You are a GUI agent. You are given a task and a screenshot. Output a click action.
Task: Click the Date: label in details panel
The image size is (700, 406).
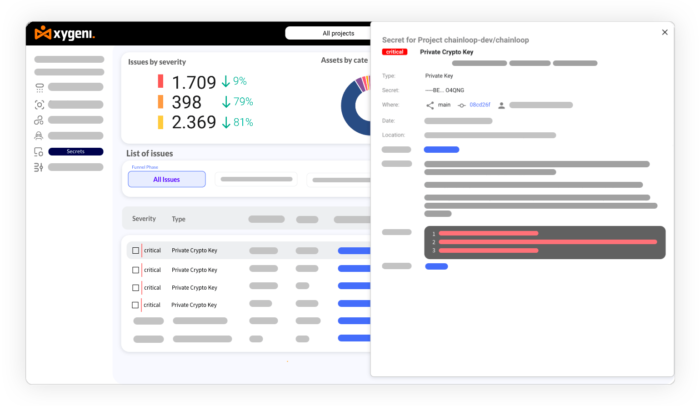[x=388, y=121]
